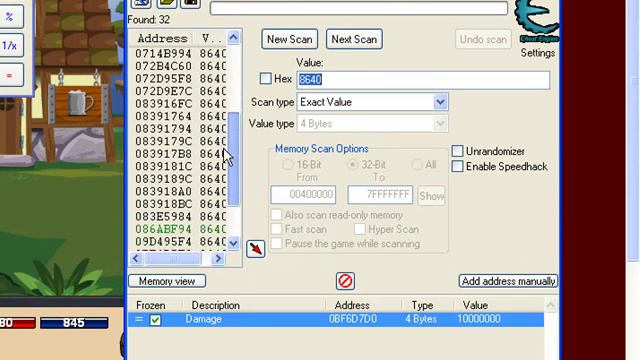Click the found list horizontal scrollbar thumb

(x=173, y=258)
